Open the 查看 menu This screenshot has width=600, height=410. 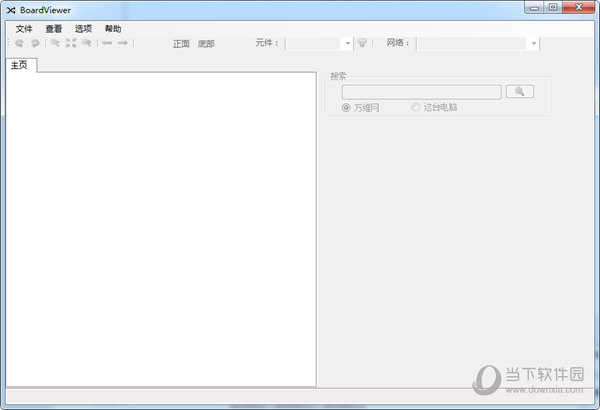pos(54,29)
